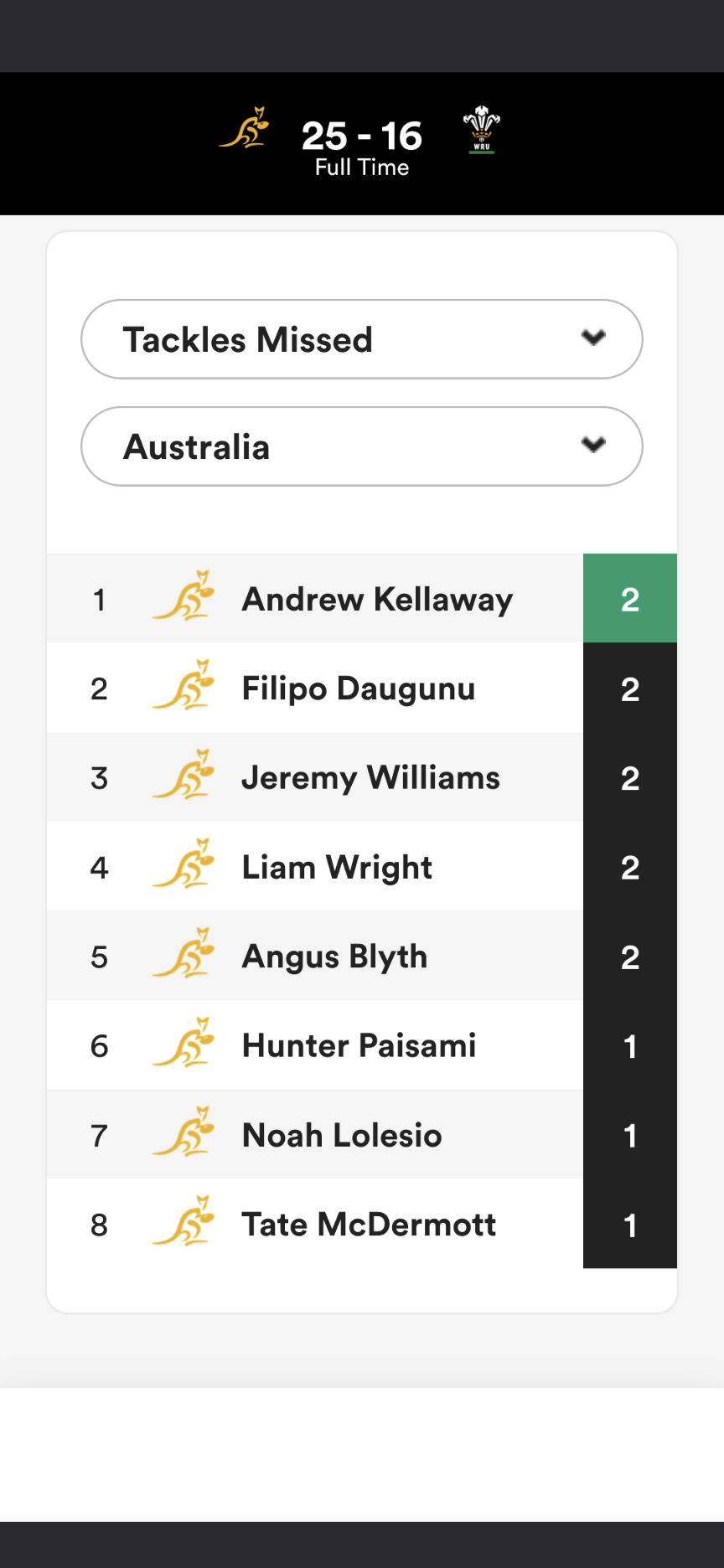Click the chevron arrow in Tackles Missed selector
Viewport: 724px width, 1568px height.
(x=593, y=338)
